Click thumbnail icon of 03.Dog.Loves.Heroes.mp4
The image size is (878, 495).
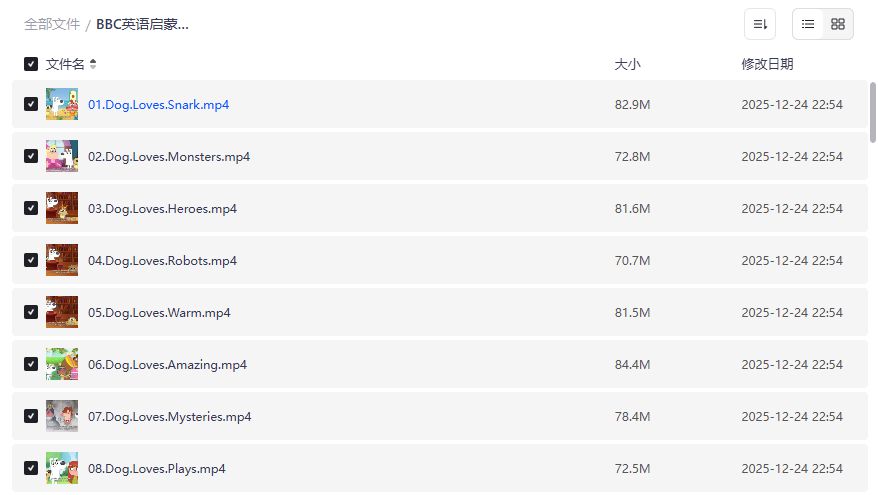pos(62,208)
